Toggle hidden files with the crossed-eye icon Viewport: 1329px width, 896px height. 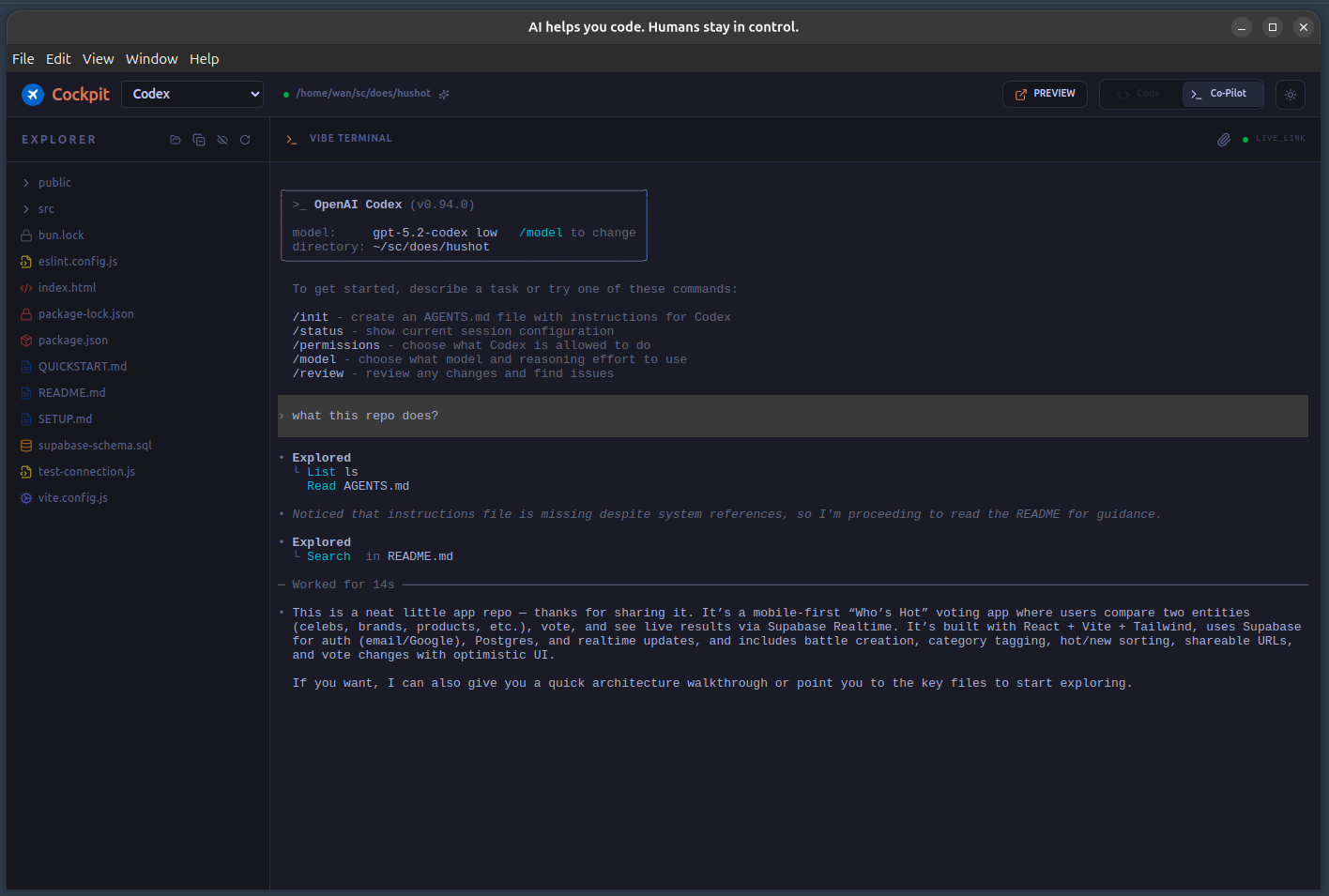(x=222, y=140)
